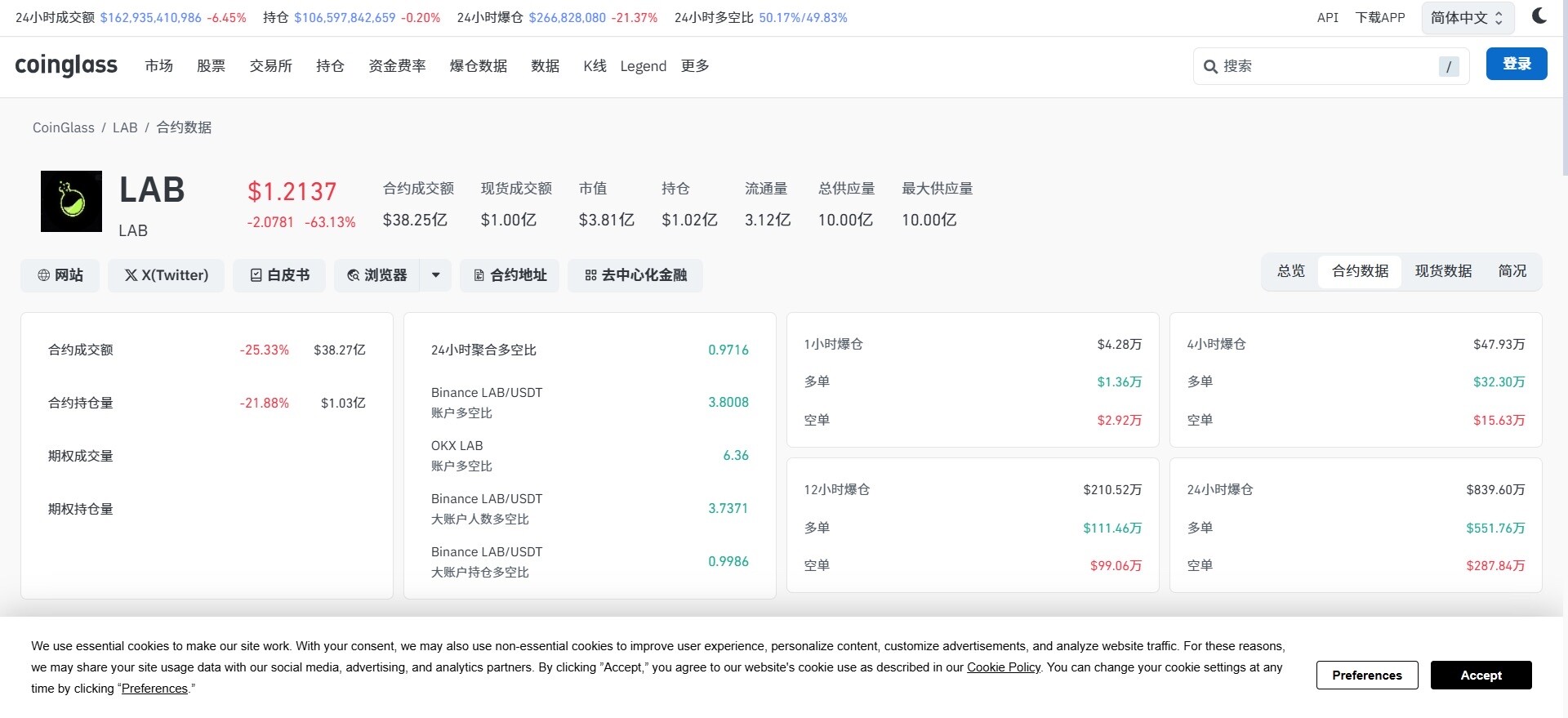
Task: Click the 1小时爆仓 value $4.28万
Action: pos(1119,344)
